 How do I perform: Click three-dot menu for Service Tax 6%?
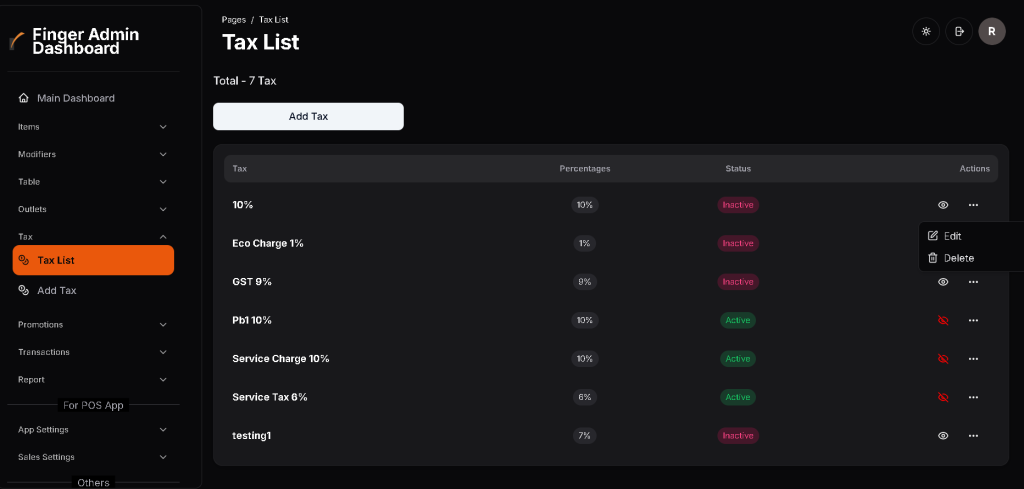tap(973, 397)
